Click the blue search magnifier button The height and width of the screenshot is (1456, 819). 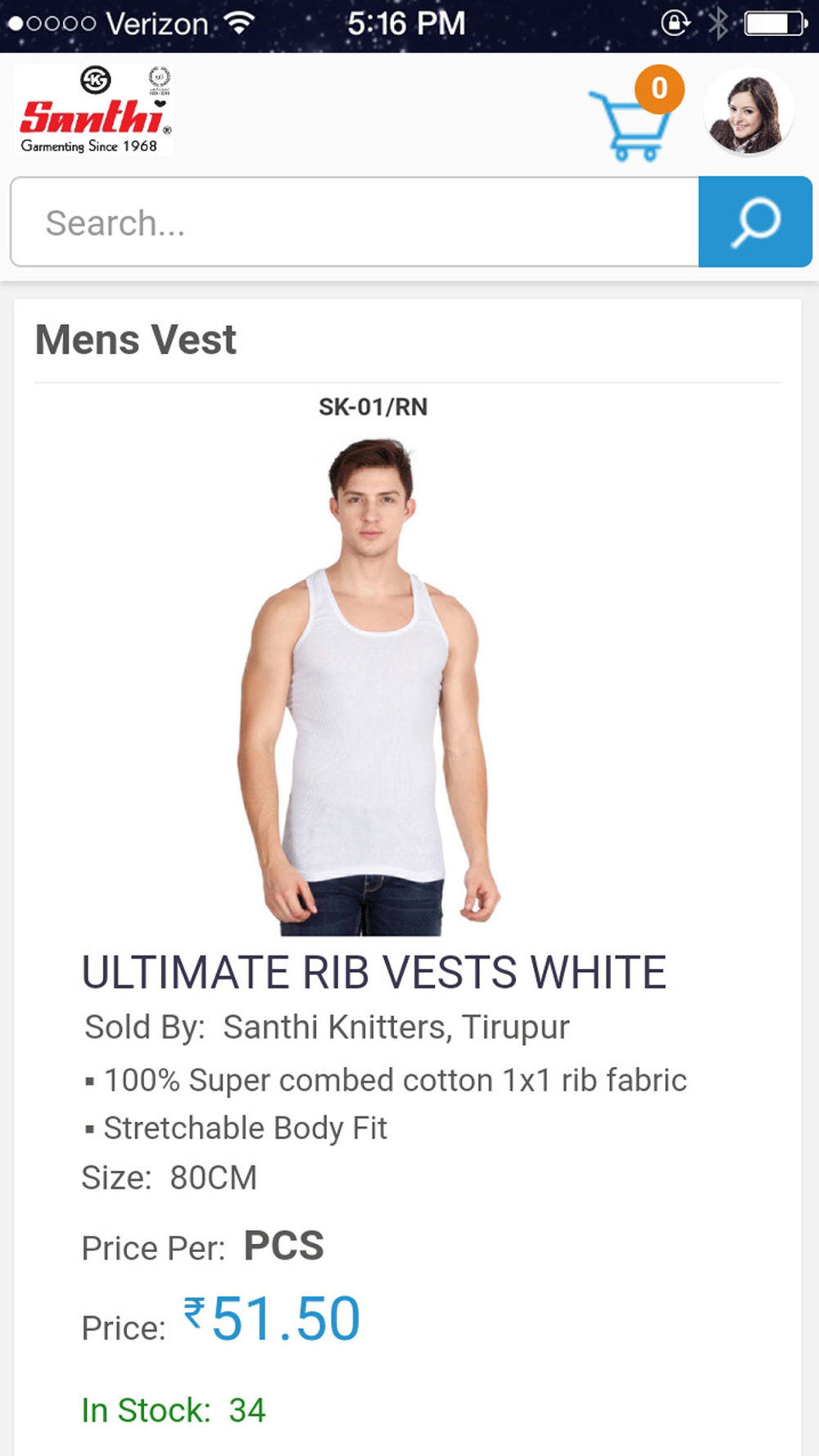(755, 222)
